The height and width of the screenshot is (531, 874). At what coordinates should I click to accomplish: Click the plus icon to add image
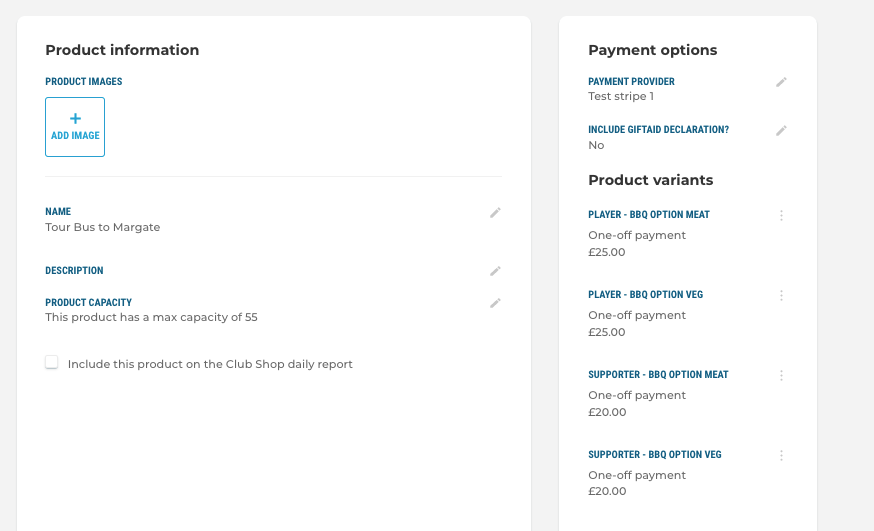(75, 118)
